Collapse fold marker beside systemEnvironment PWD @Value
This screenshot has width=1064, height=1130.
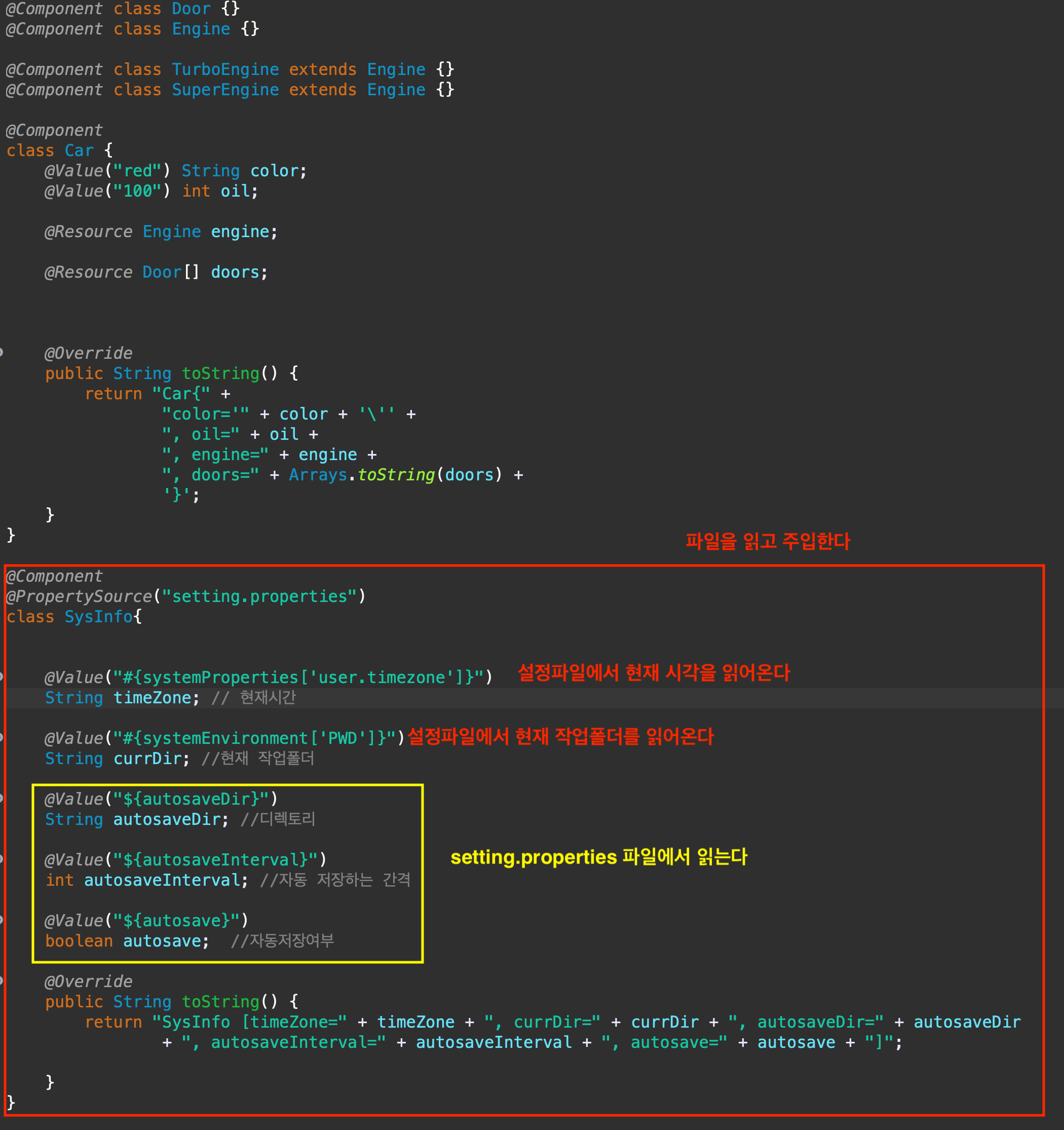2,738
